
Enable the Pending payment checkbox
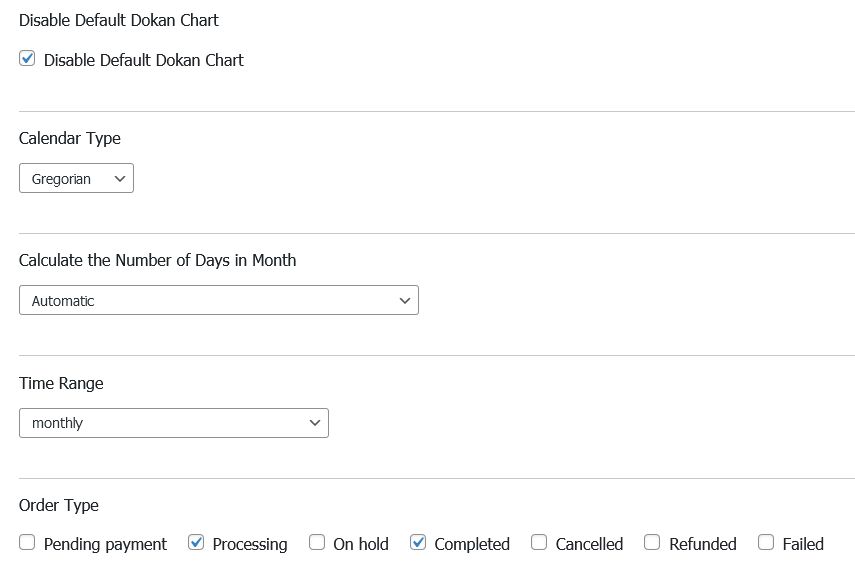pos(27,543)
